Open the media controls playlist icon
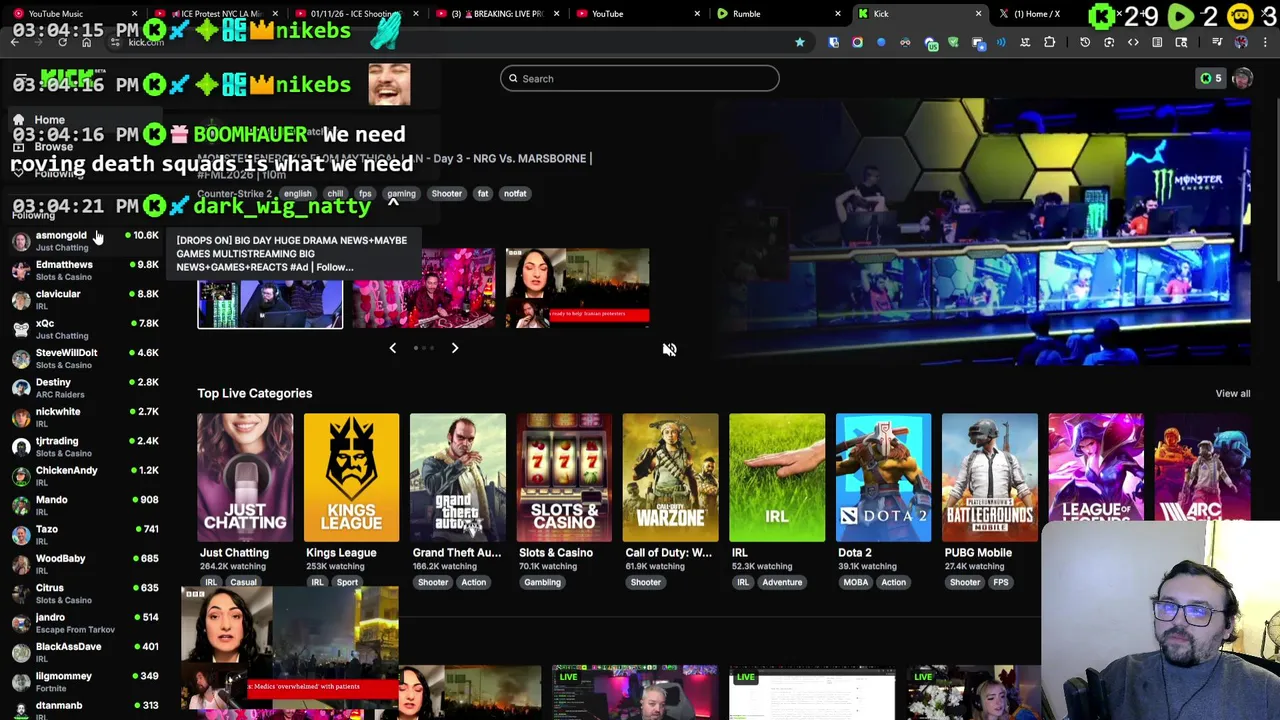The width and height of the screenshot is (1280, 720). pyautogui.click(x=1216, y=42)
